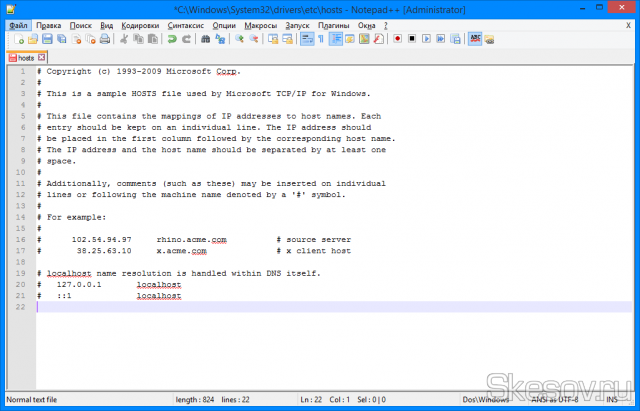This screenshot has height=411, width=640.
Task: Click the Print toolbar icon
Action: [x=105, y=39]
